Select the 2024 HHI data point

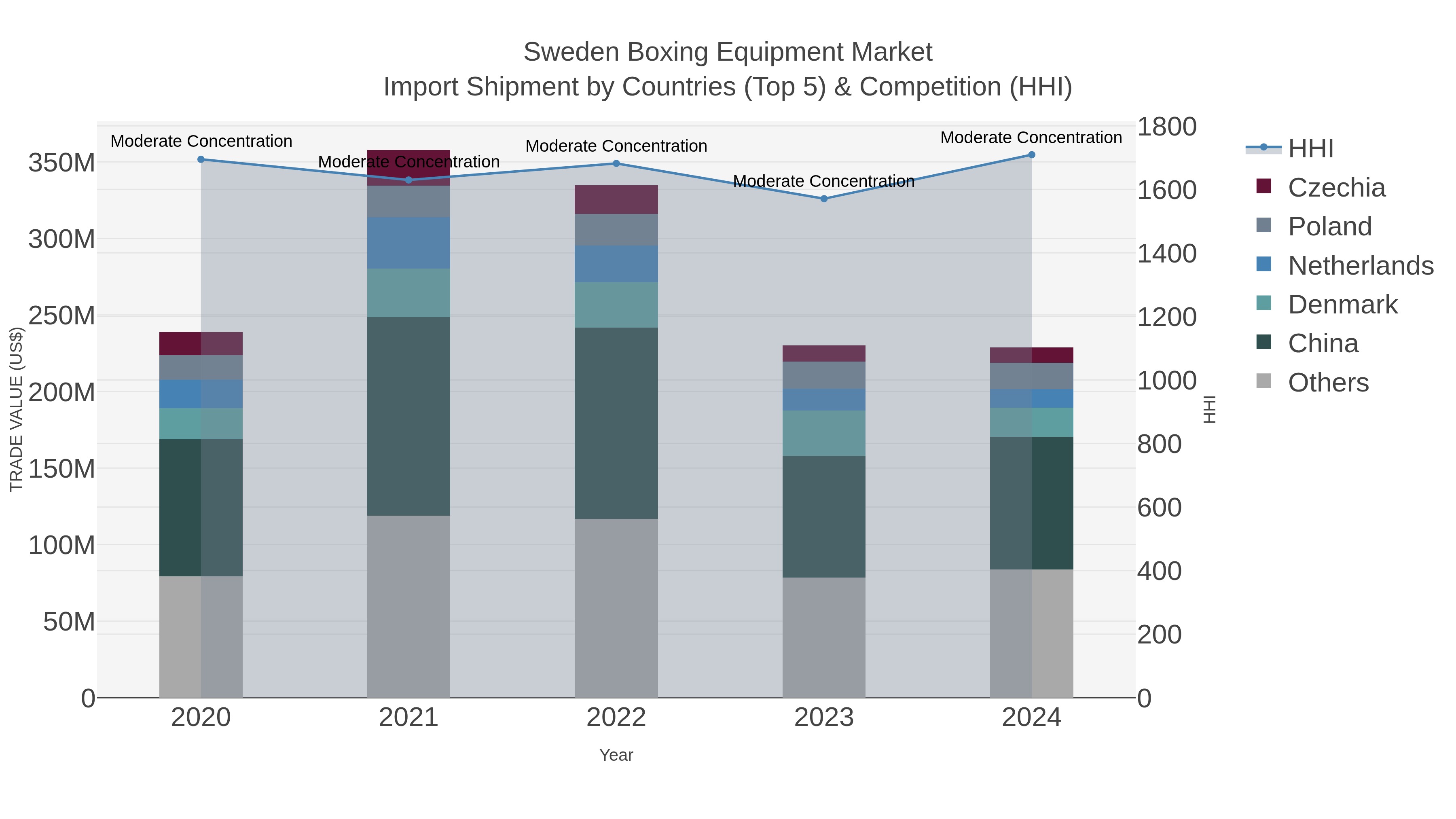click(x=1031, y=155)
